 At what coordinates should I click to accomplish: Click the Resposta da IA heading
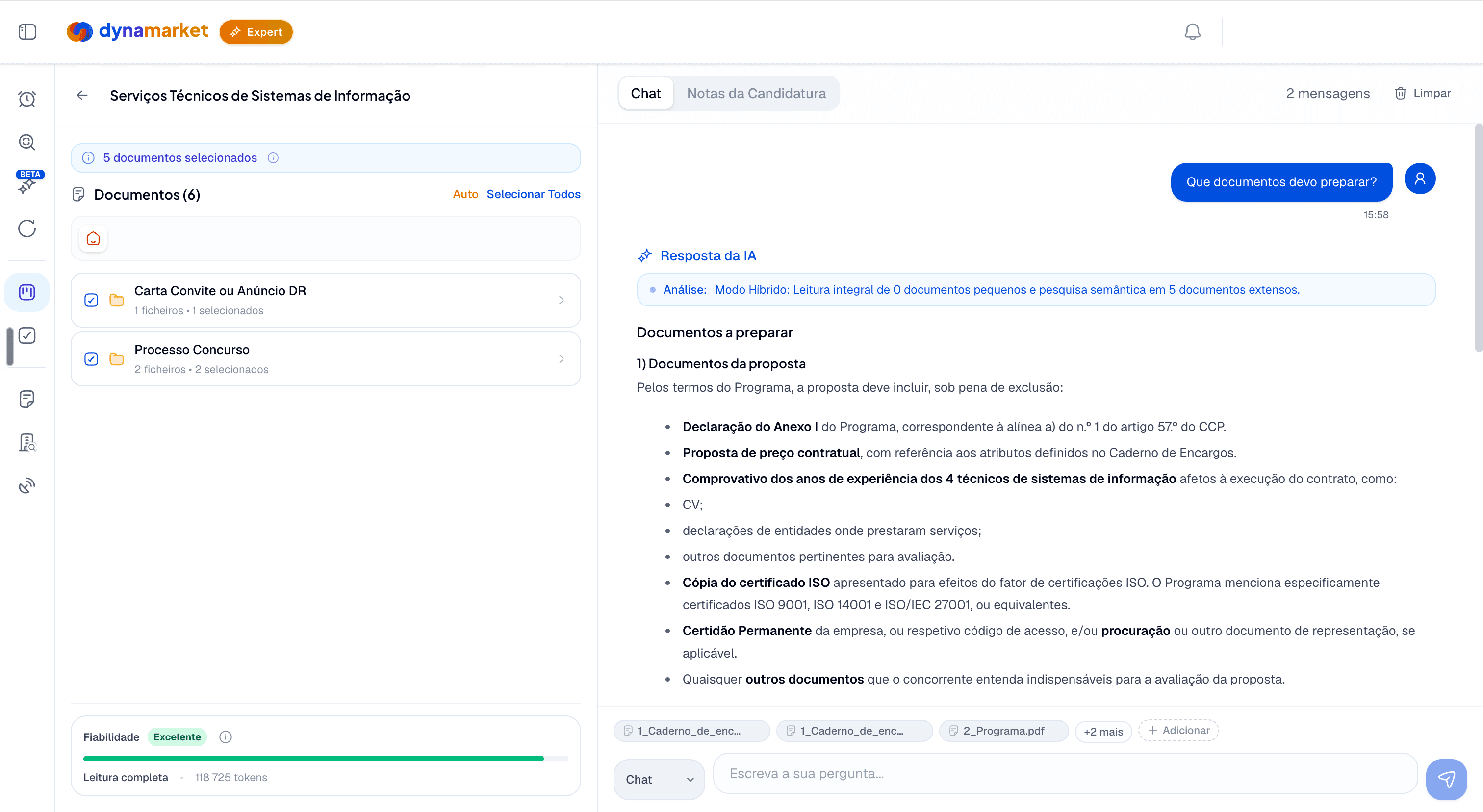click(708, 255)
